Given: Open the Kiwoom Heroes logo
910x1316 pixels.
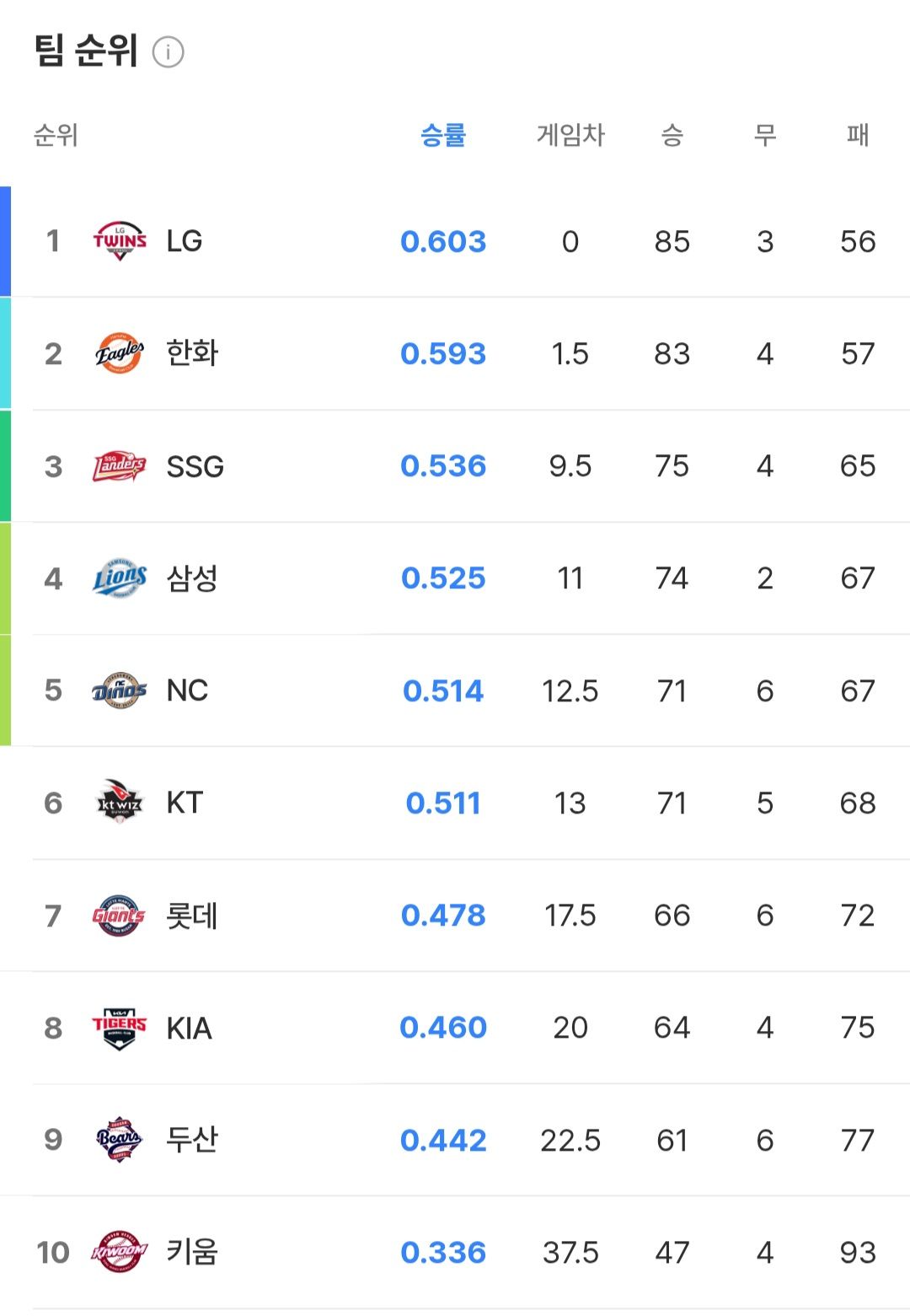Looking at the screenshot, I should pos(119,1252).
